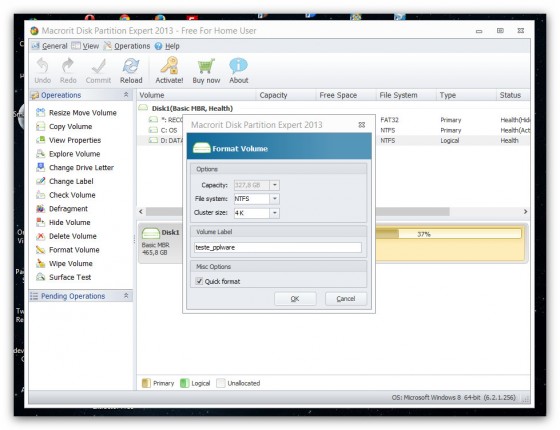Click the horizontal scrollbar left arrow
The height and width of the screenshot is (430, 560).
pyautogui.click(x=141, y=211)
